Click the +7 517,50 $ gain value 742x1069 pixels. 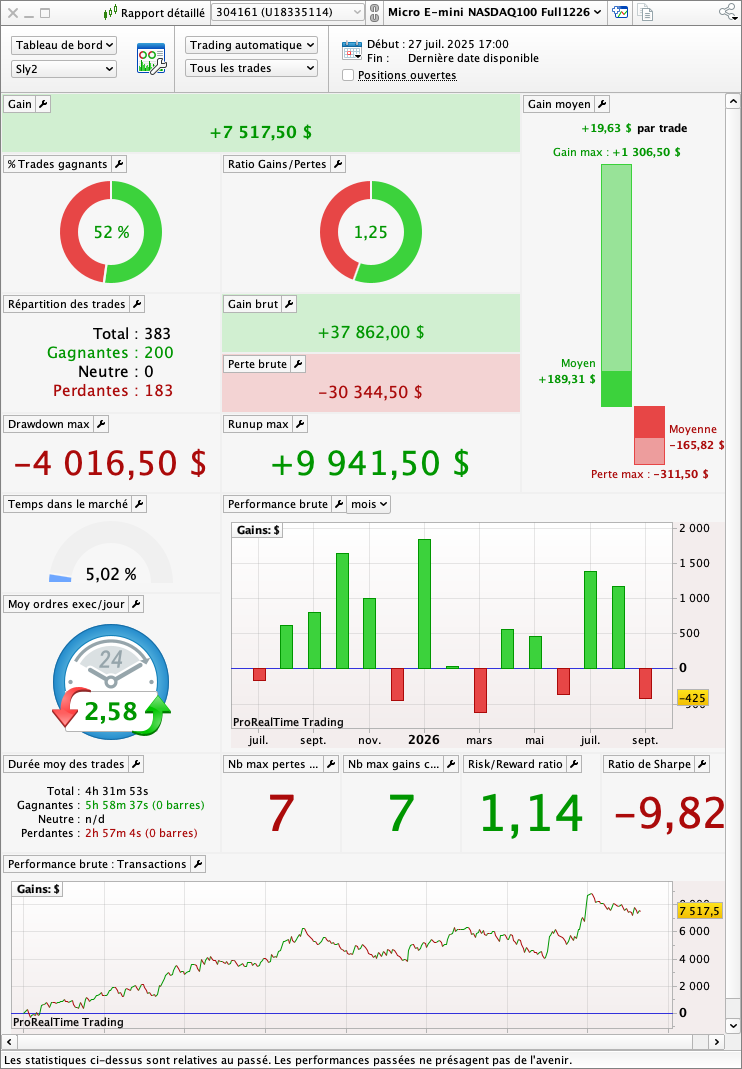pos(261,132)
